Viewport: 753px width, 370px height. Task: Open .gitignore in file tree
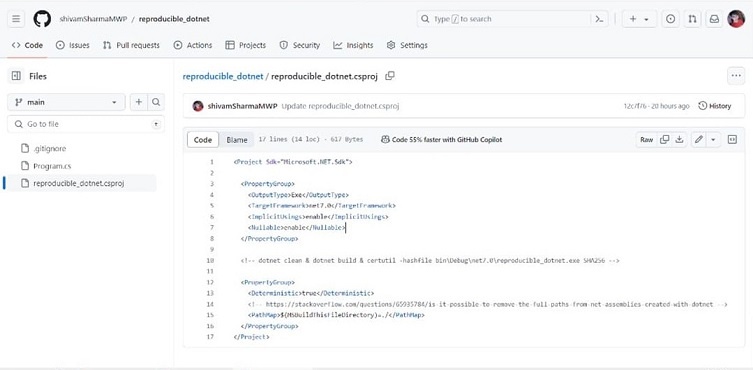coord(50,148)
